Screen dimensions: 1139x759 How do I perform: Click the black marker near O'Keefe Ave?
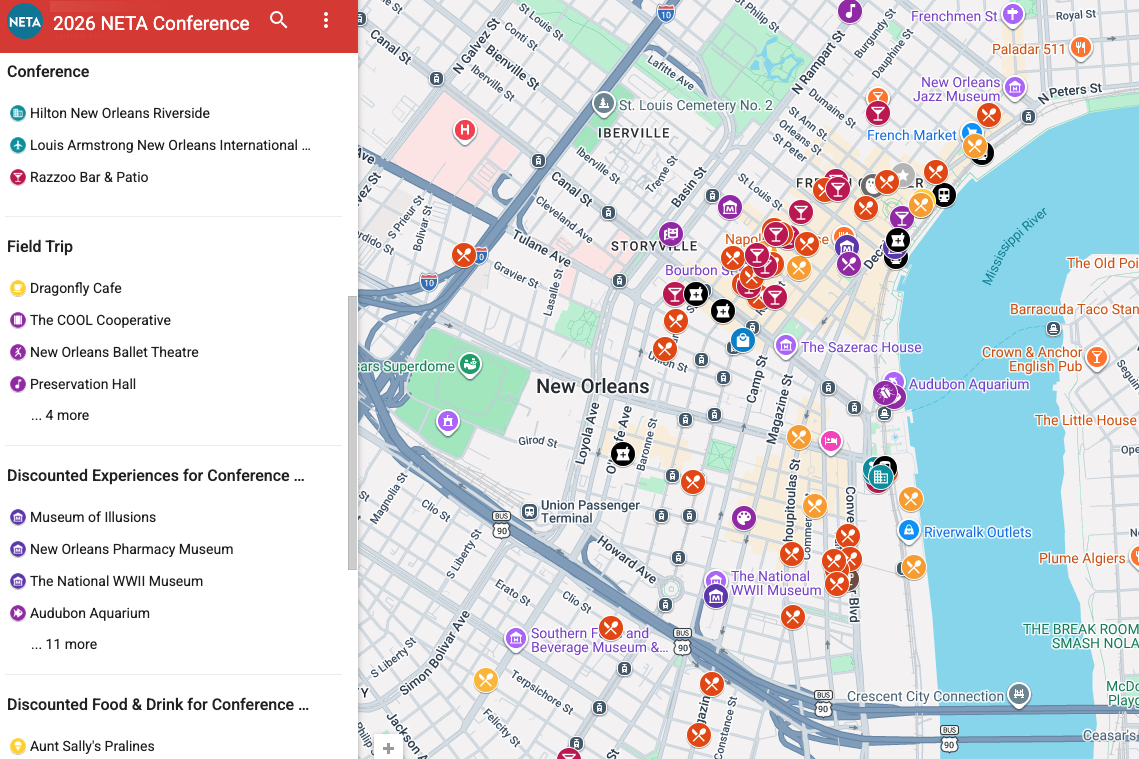point(623,454)
